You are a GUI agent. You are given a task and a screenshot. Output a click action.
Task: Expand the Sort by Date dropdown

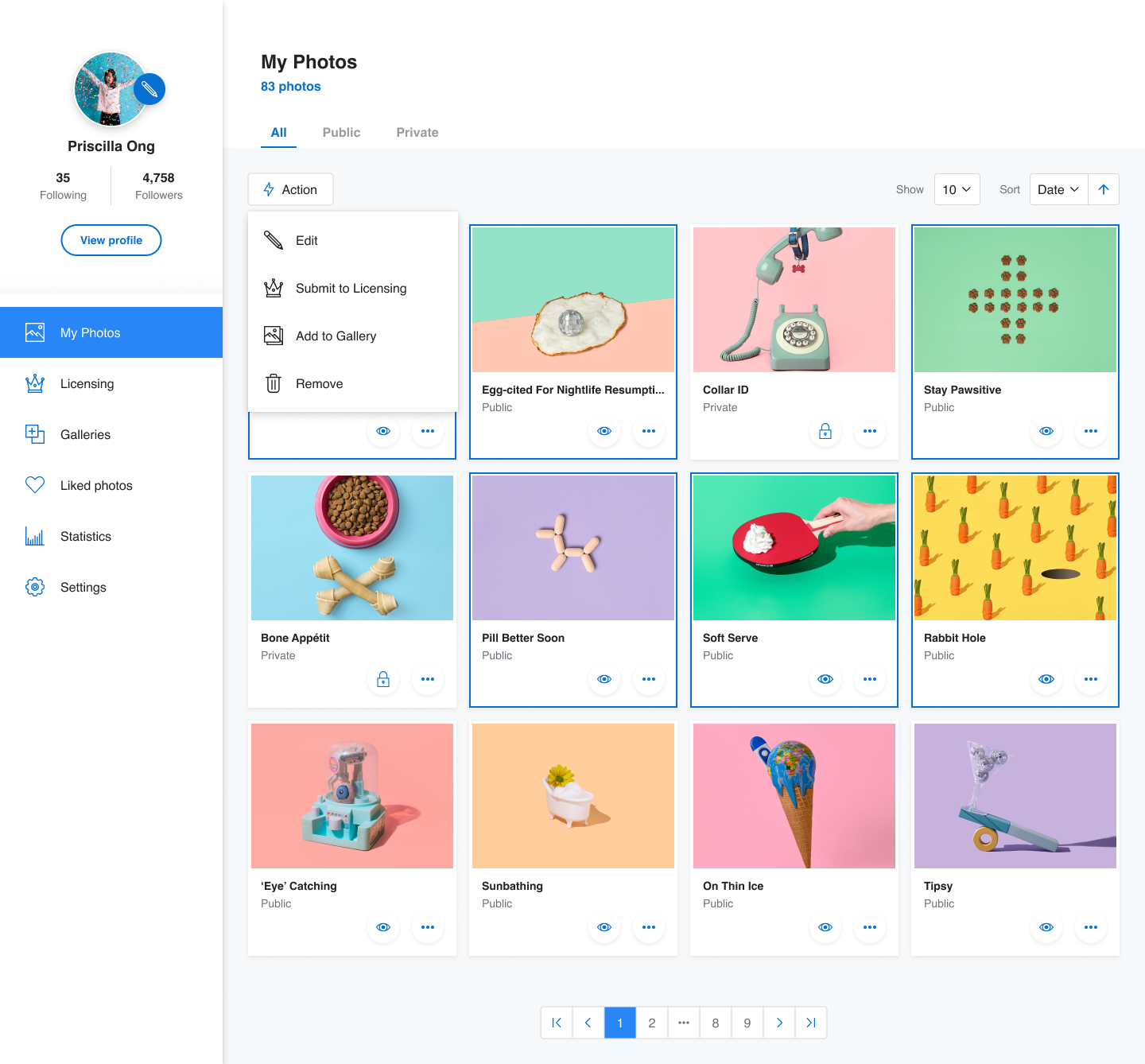1058,189
